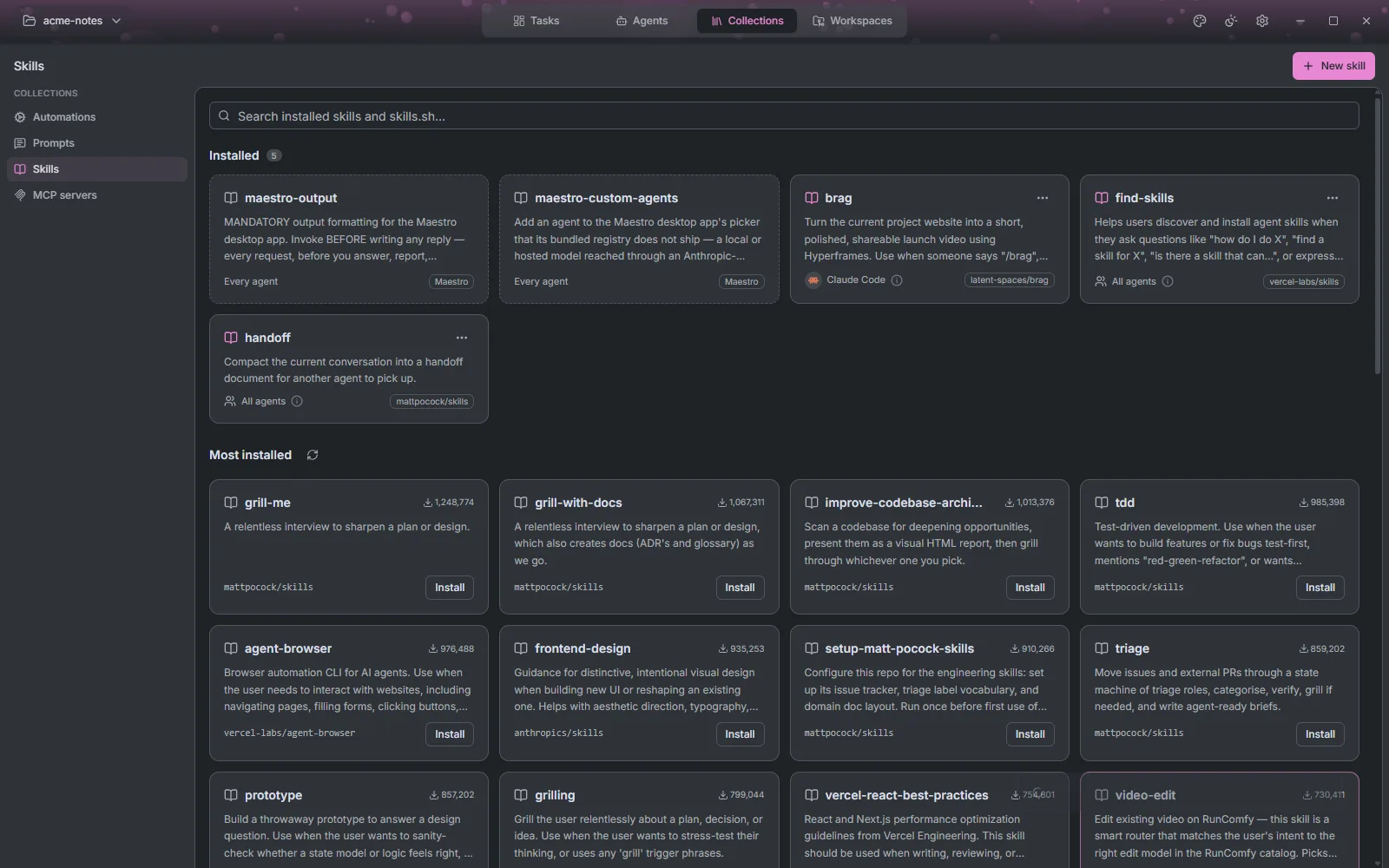Toggle the dark mode moon icon

(x=1231, y=21)
